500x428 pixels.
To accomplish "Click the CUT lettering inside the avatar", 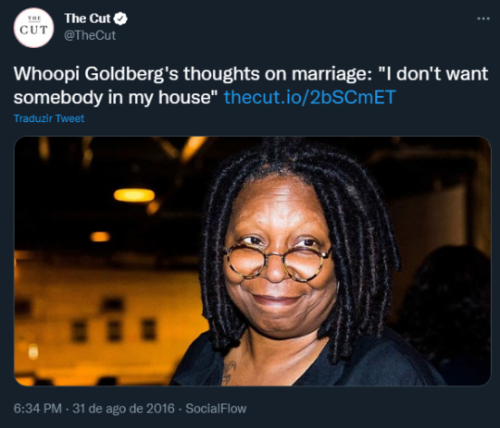I will pos(34,30).
